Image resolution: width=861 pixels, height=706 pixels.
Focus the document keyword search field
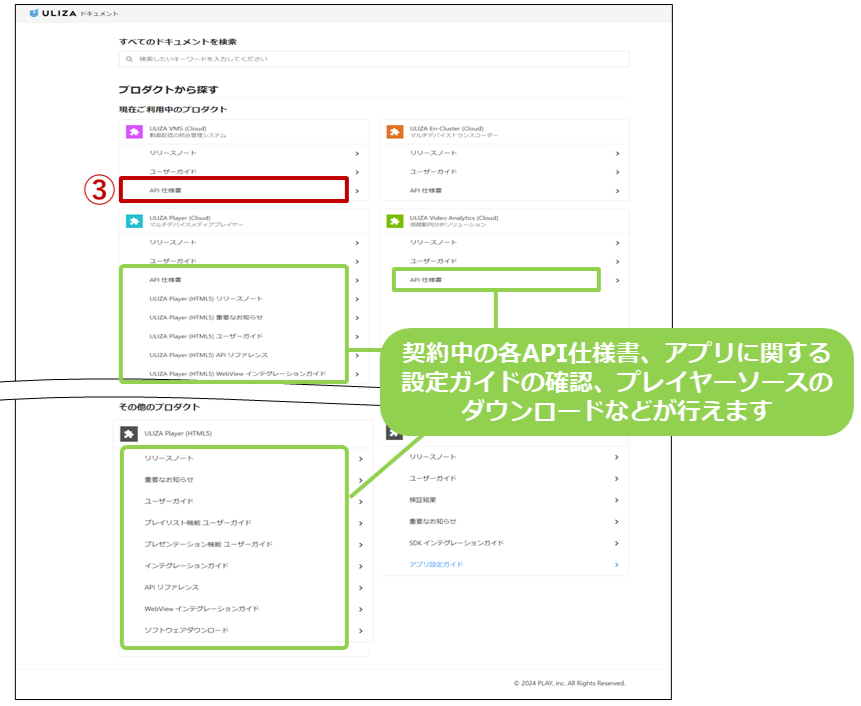(x=374, y=59)
